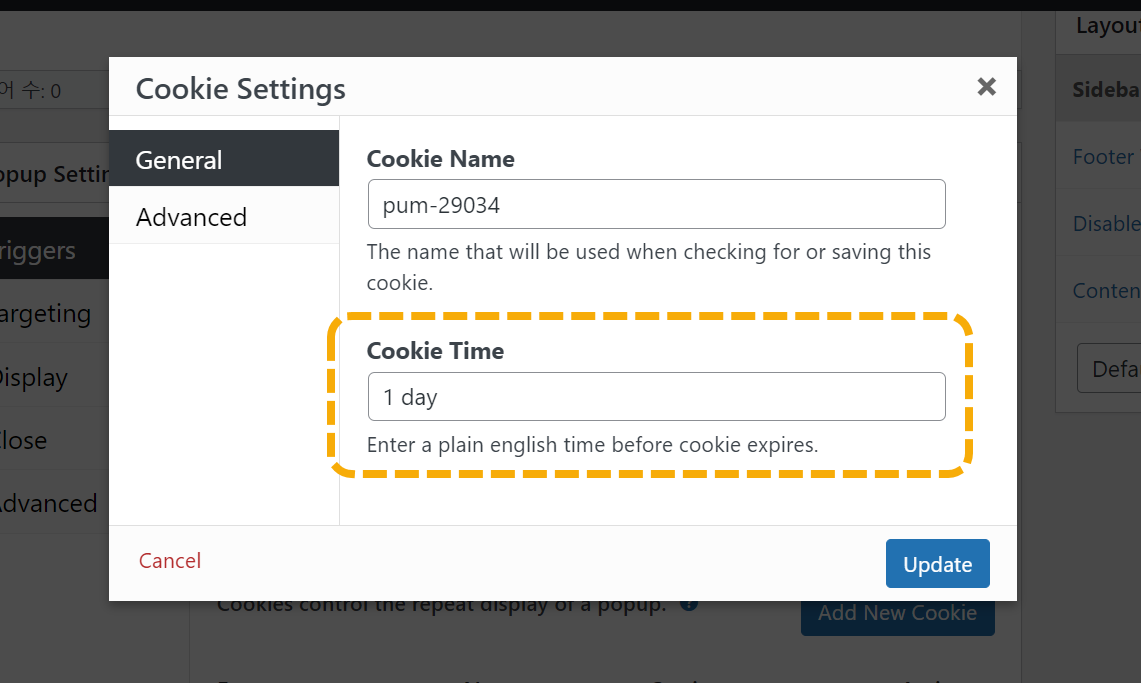Screen dimensions: 1141x683
Task: Click the Cookie Name input field
Action: (656, 204)
